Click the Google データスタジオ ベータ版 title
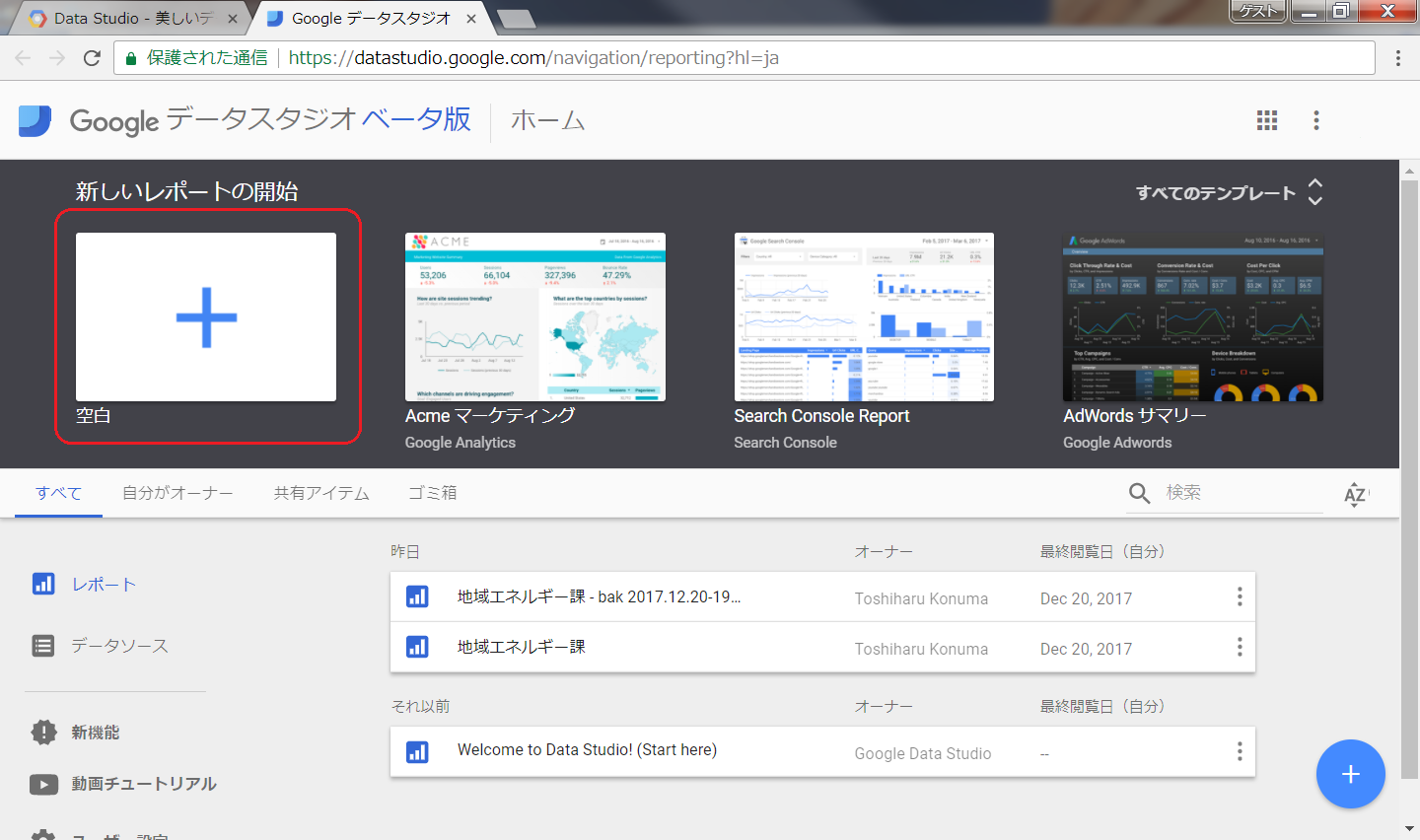Viewport: 1420px width, 840px height. [270, 120]
